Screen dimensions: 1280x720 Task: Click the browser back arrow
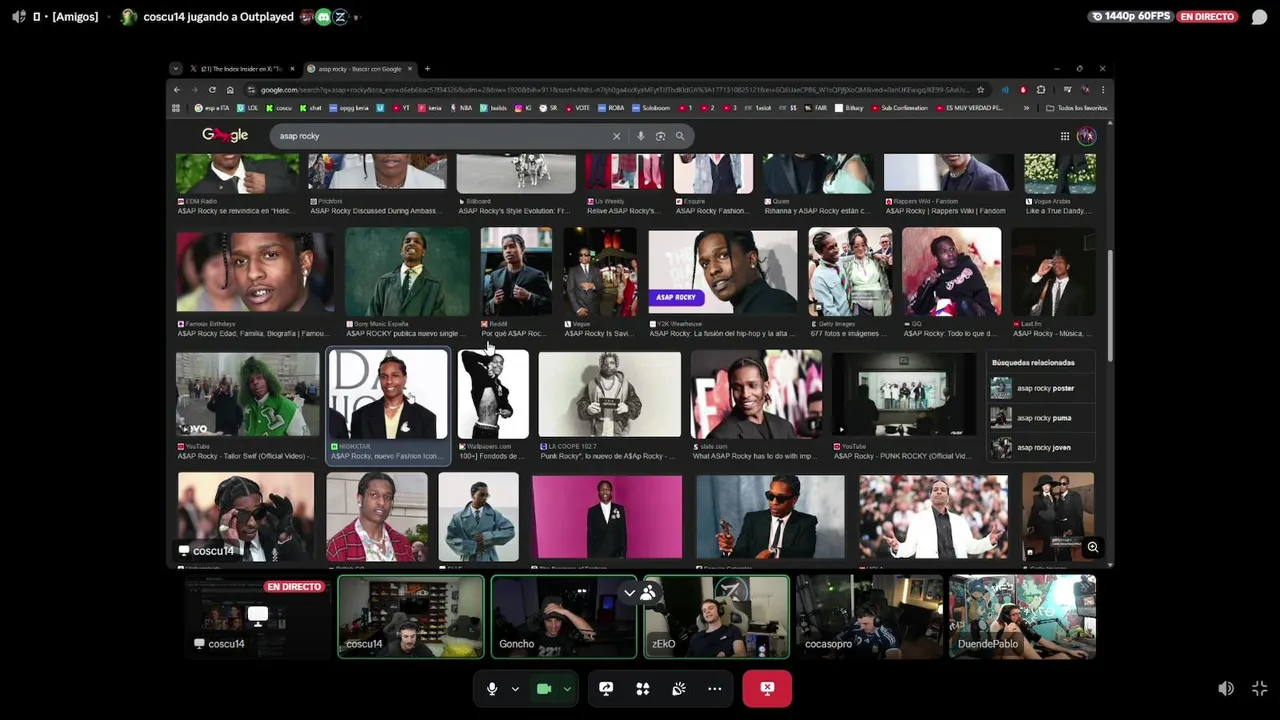pos(177,90)
